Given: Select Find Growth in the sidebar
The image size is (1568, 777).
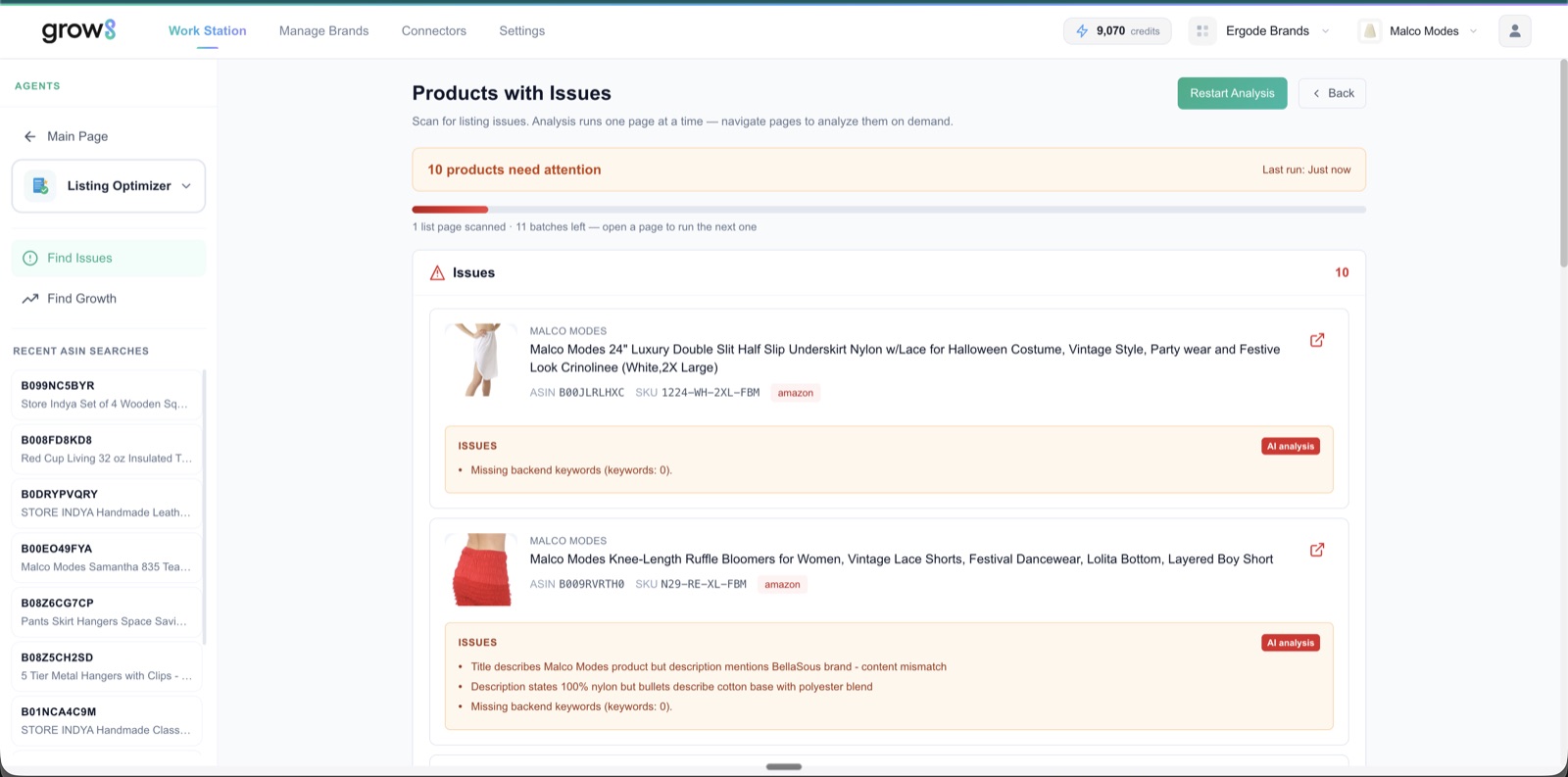Looking at the screenshot, I should pyautogui.click(x=109, y=299).
